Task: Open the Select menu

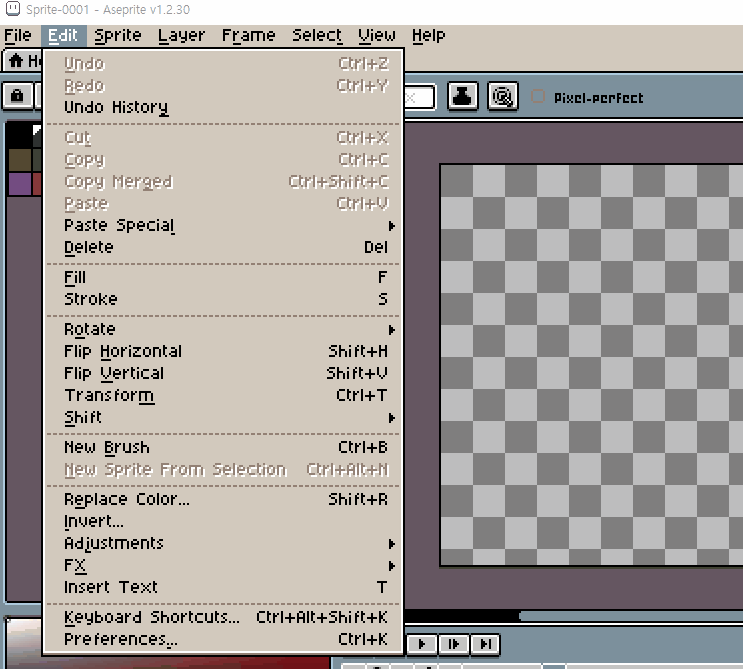Action: pos(317,36)
